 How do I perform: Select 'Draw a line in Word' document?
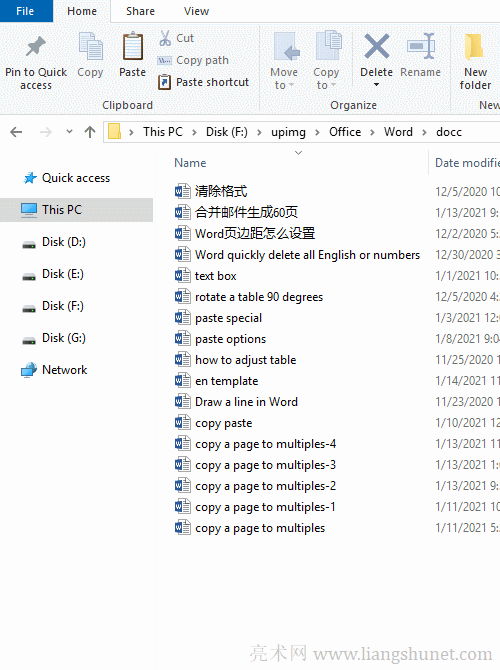(x=246, y=402)
